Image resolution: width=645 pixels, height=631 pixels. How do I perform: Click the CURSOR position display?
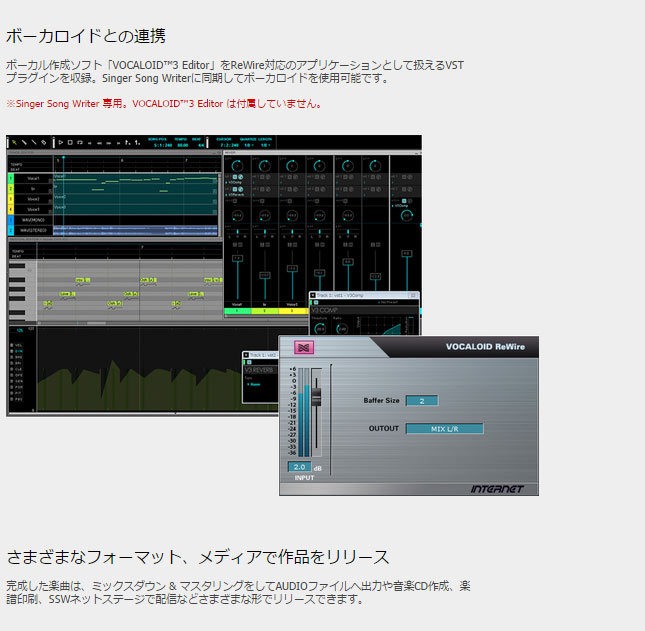click(x=230, y=145)
